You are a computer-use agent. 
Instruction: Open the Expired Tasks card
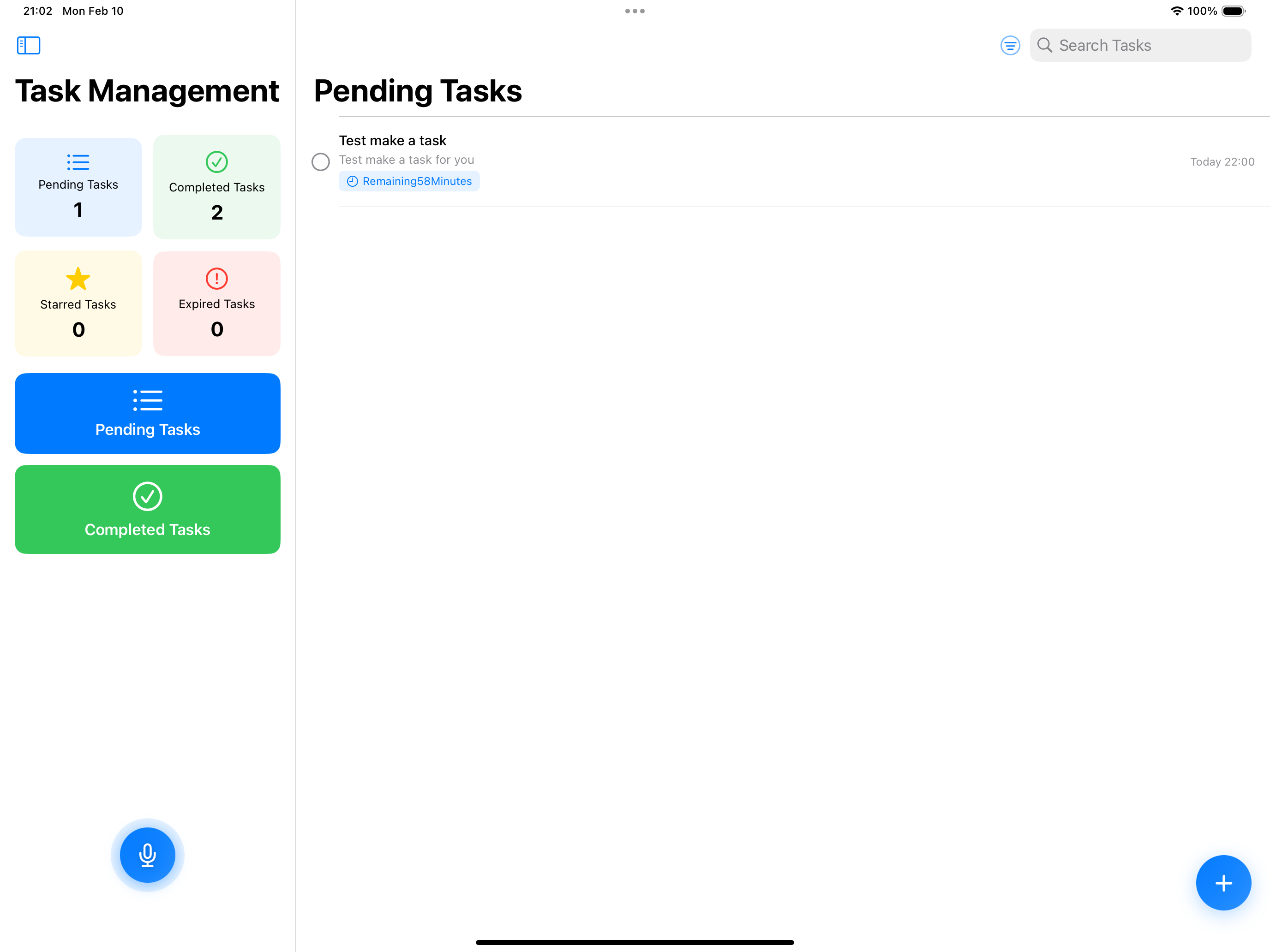(x=217, y=303)
